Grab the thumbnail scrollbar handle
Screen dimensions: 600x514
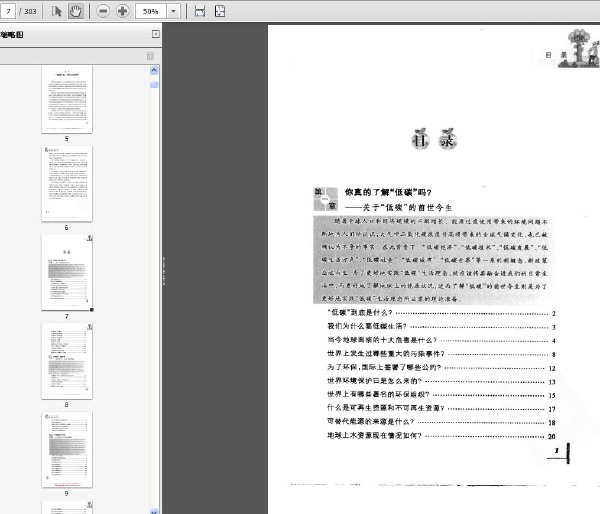(x=154, y=85)
